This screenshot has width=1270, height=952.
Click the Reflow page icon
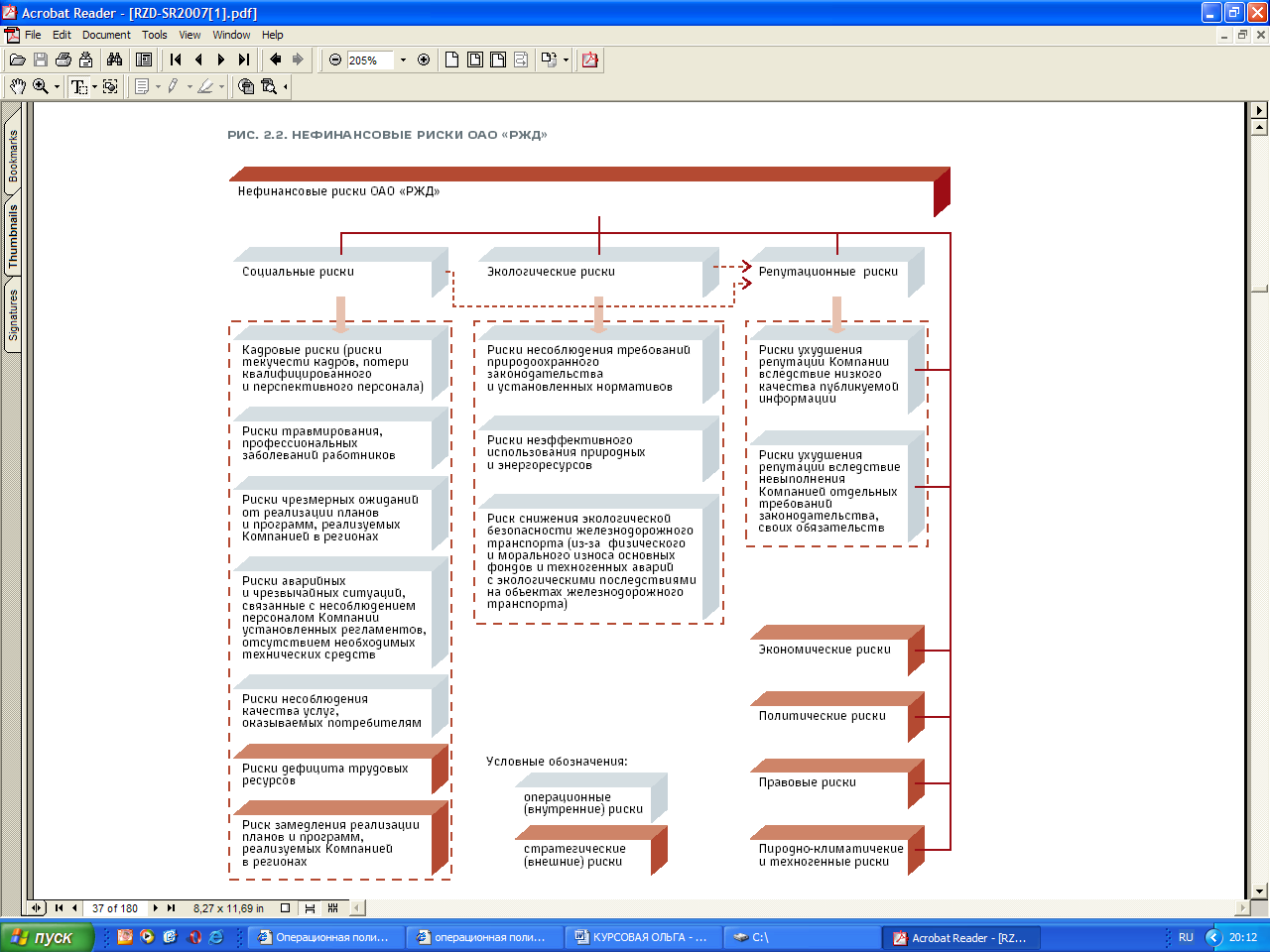pos(520,59)
